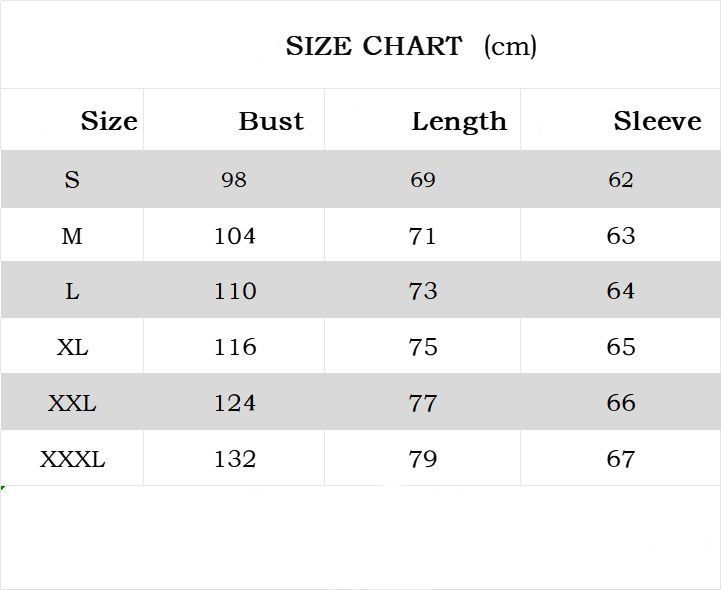Click the length value 73
Viewport: 721px width, 590px height.
423,291
